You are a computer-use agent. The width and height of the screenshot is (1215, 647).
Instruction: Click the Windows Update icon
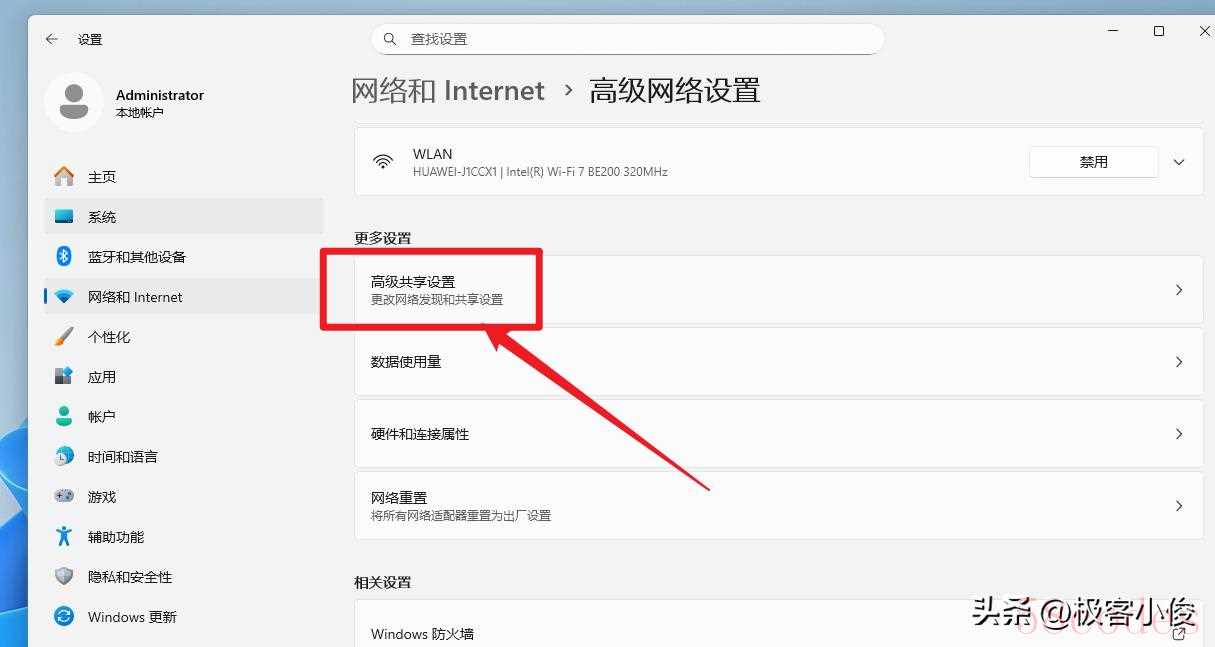tap(64, 617)
